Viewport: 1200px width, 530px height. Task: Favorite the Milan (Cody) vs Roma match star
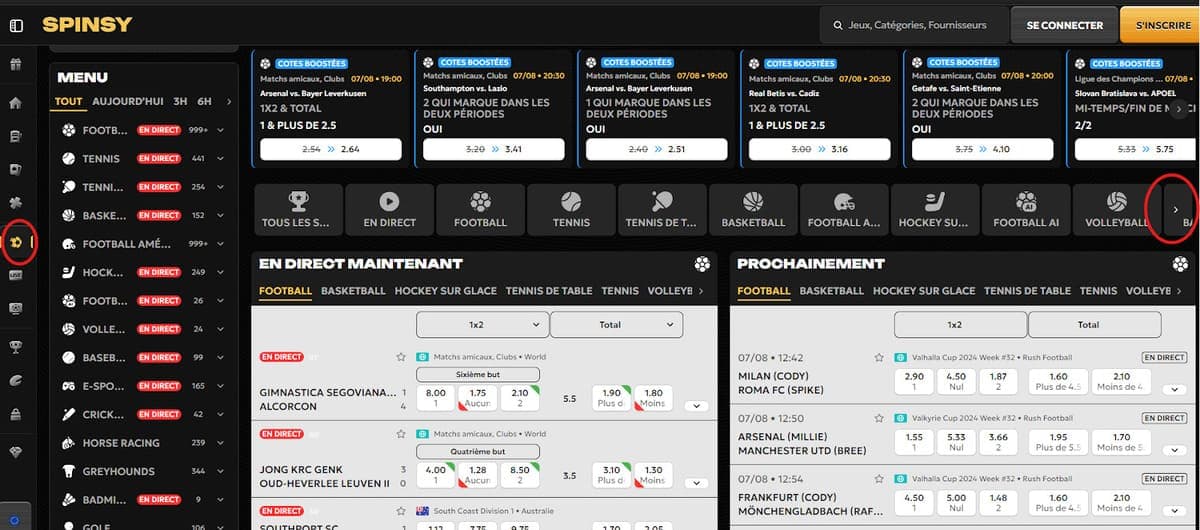[879, 356]
